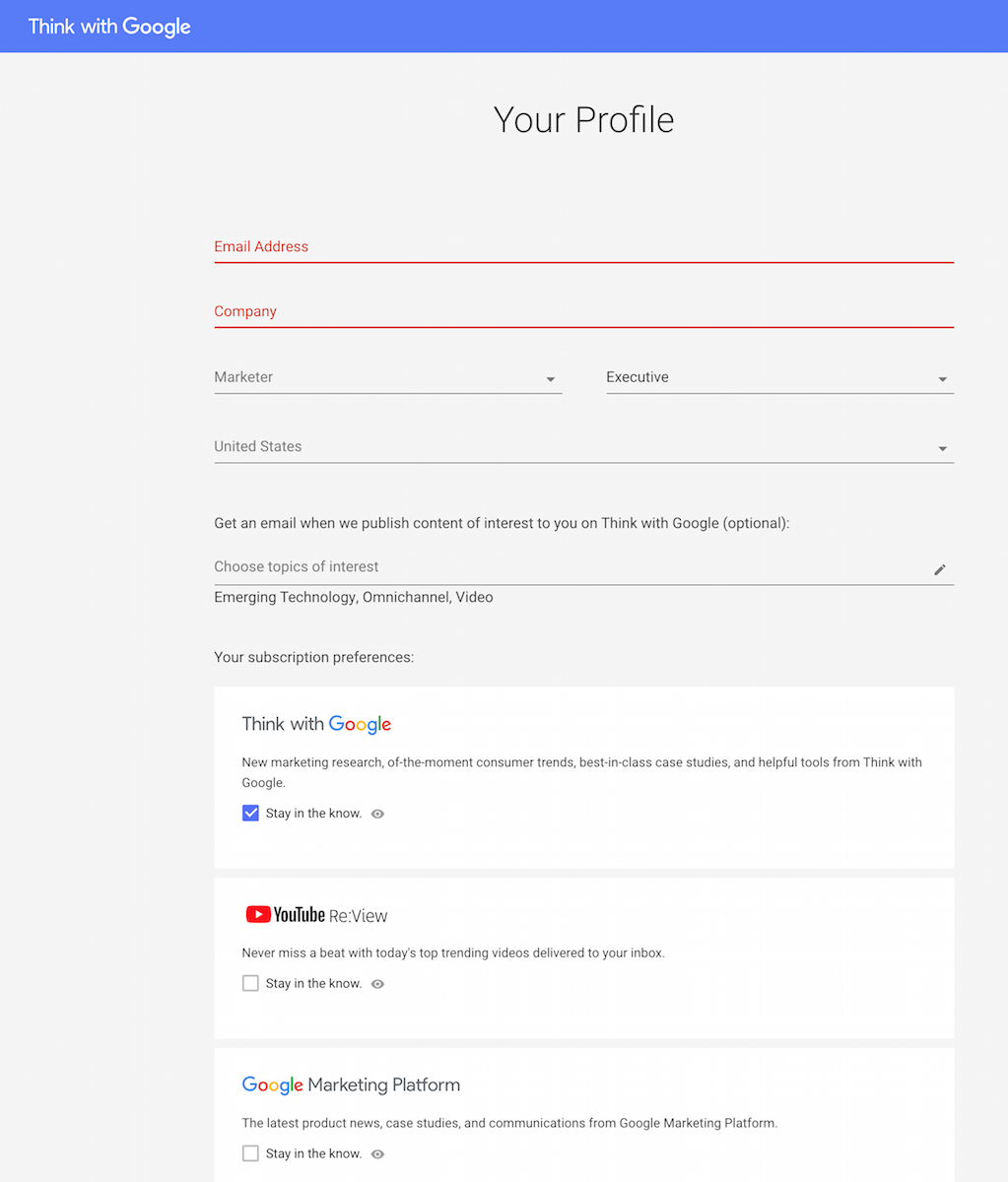1008x1182 pixels.
Task: Click the Email Address field
Action: (x=583, y=247)
